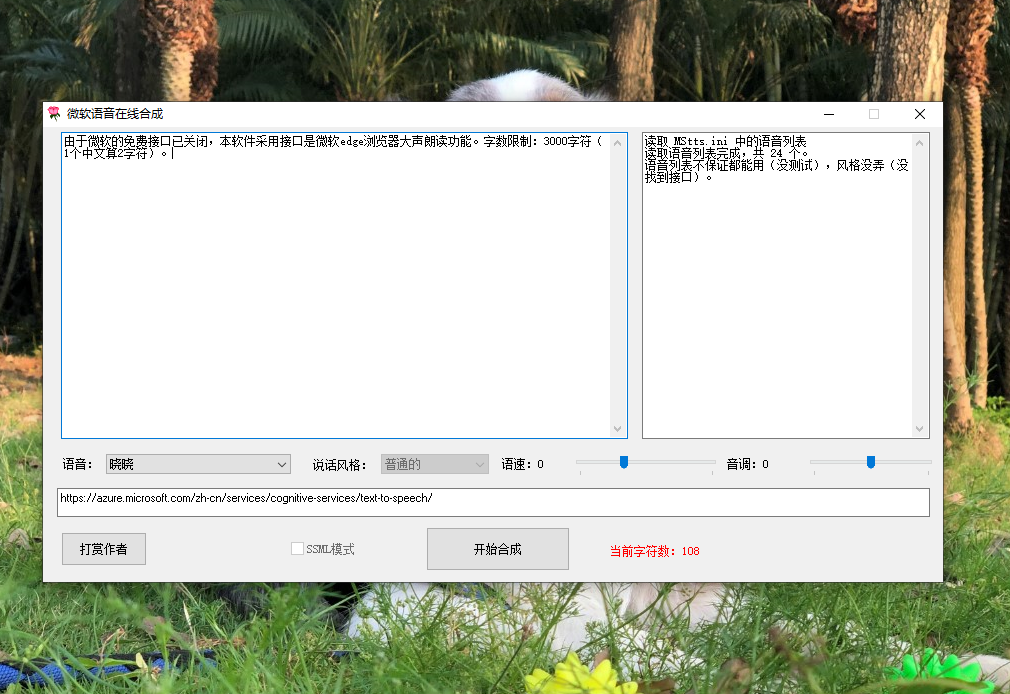Open the 语音 voice dropdown showing 晓晓
Viewport: 1010px width, 694px height.
198,464
